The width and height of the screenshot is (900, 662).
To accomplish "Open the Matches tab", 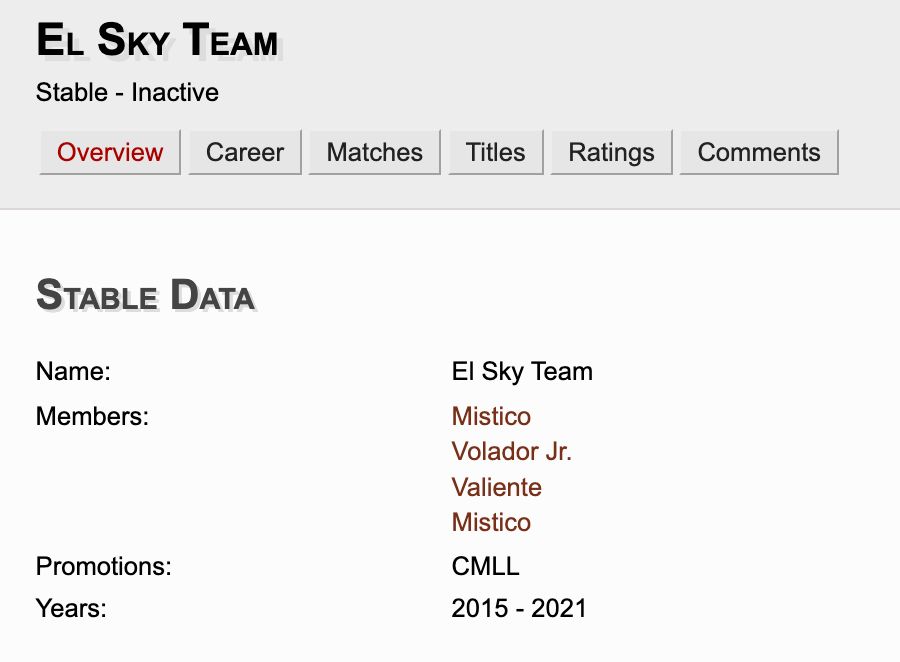I will click(374, 152).
